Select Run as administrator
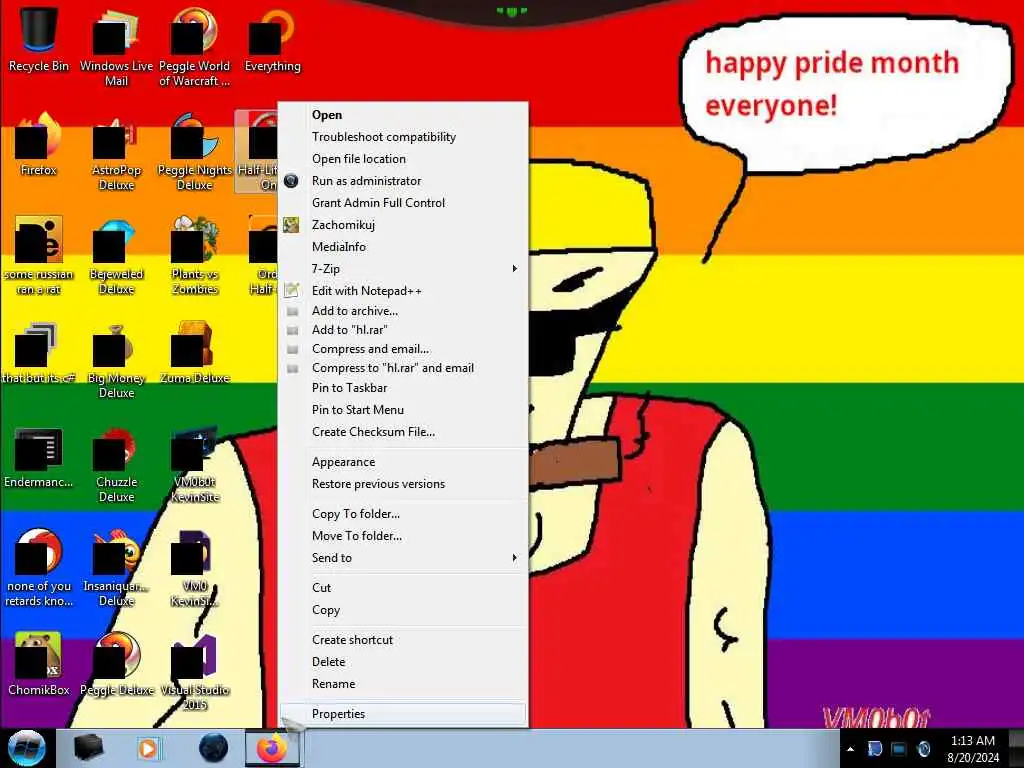Viewport: 1024px width, 768px height. tap(403, 181)
